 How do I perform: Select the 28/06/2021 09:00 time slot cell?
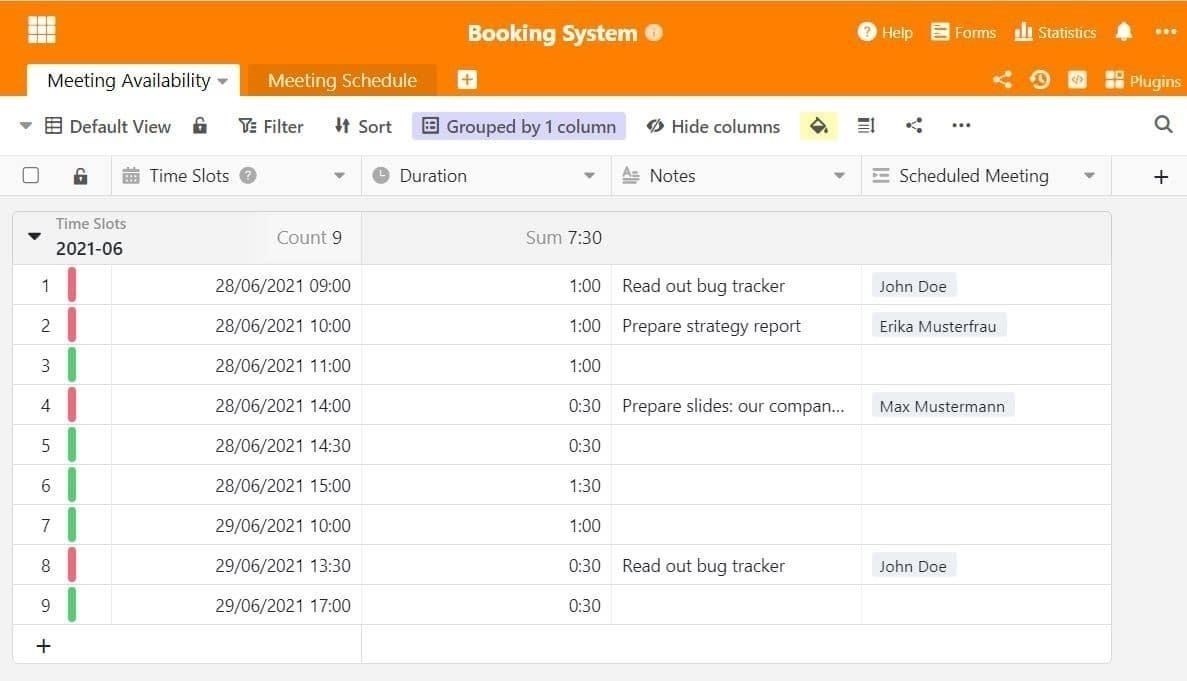tap(236, 285)
